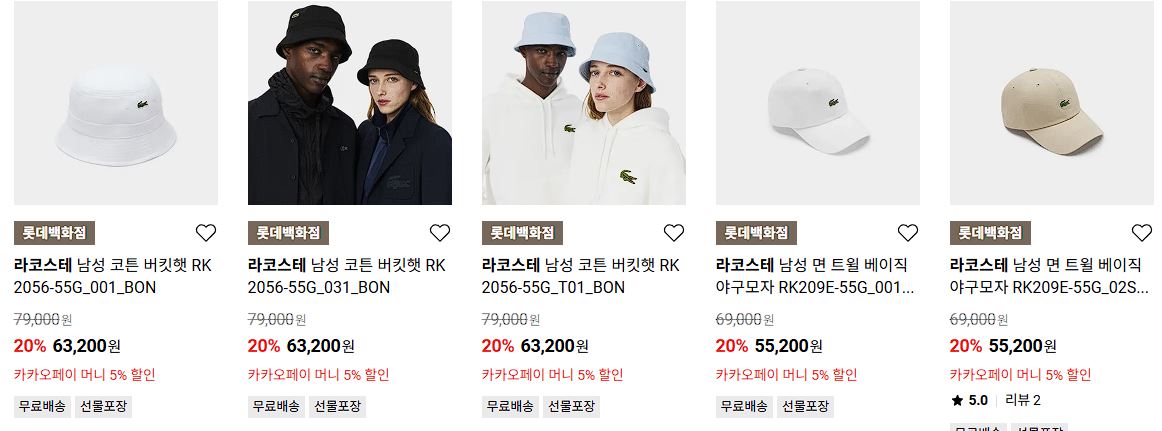Open white bucket hat product image
The width and height of the screenshot is (1162, 431).
click(116, 103)
